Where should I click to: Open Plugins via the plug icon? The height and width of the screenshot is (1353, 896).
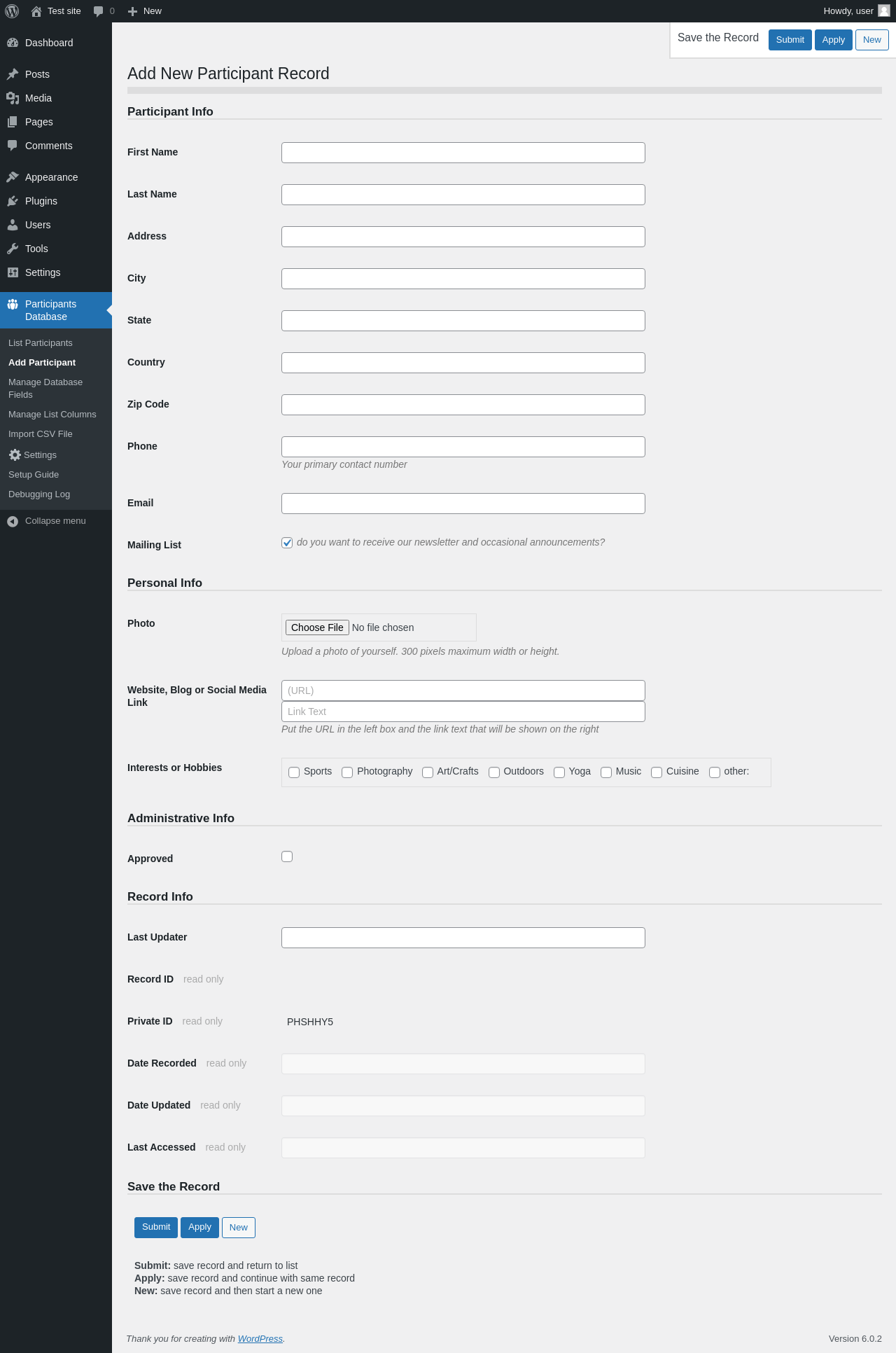coord(13,201)
